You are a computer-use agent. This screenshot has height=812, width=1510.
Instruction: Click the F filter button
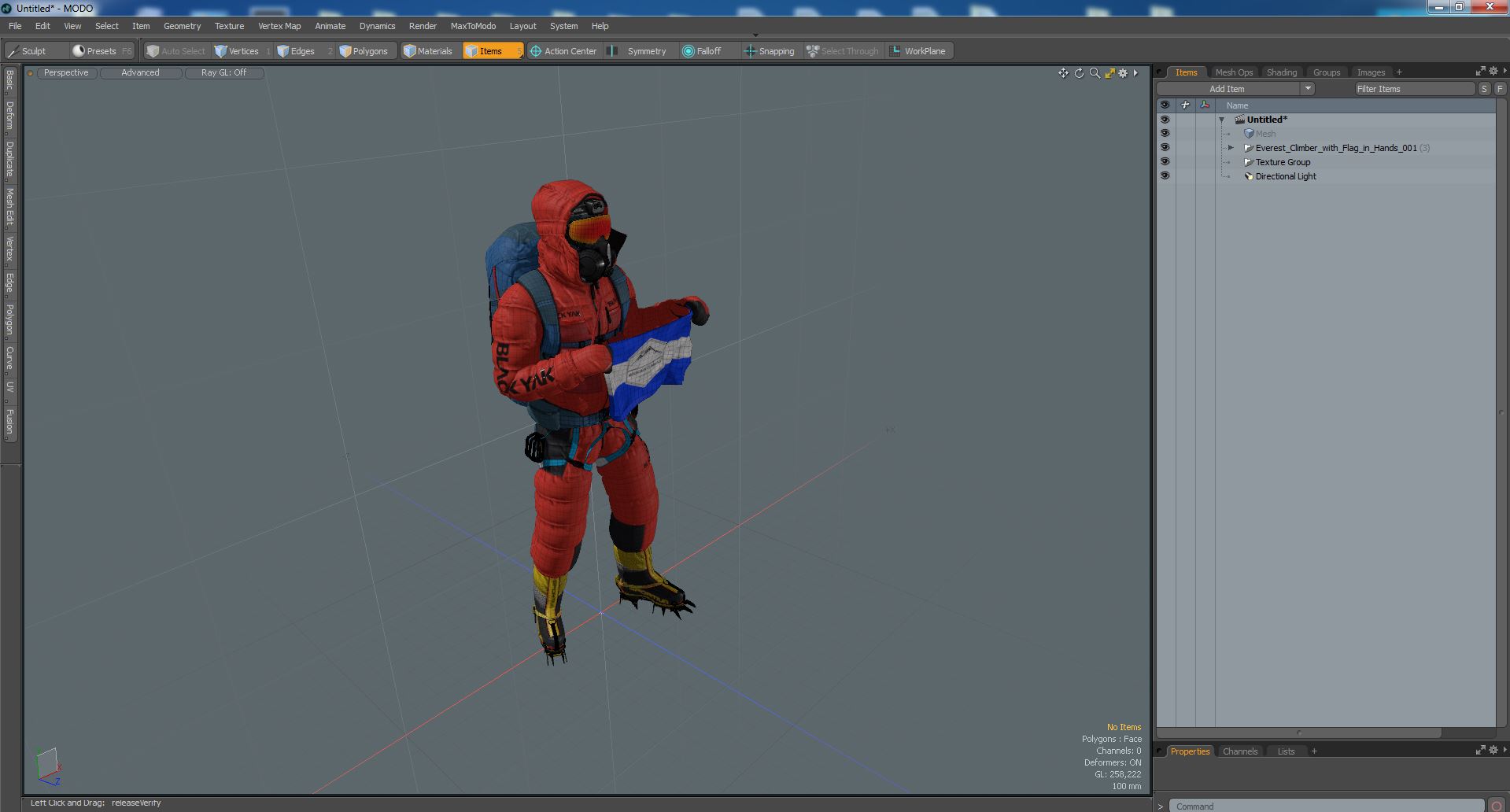click(1500, 89)
